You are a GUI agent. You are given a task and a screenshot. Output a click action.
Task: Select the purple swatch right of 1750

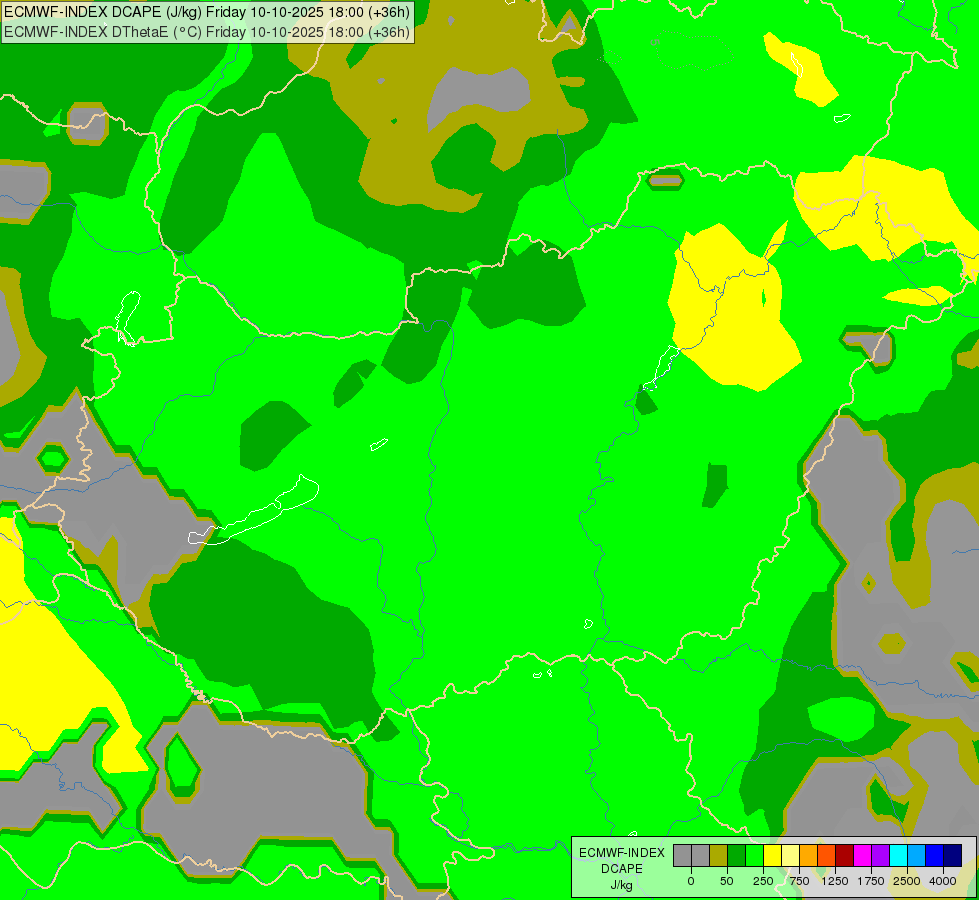coord(880,855)
